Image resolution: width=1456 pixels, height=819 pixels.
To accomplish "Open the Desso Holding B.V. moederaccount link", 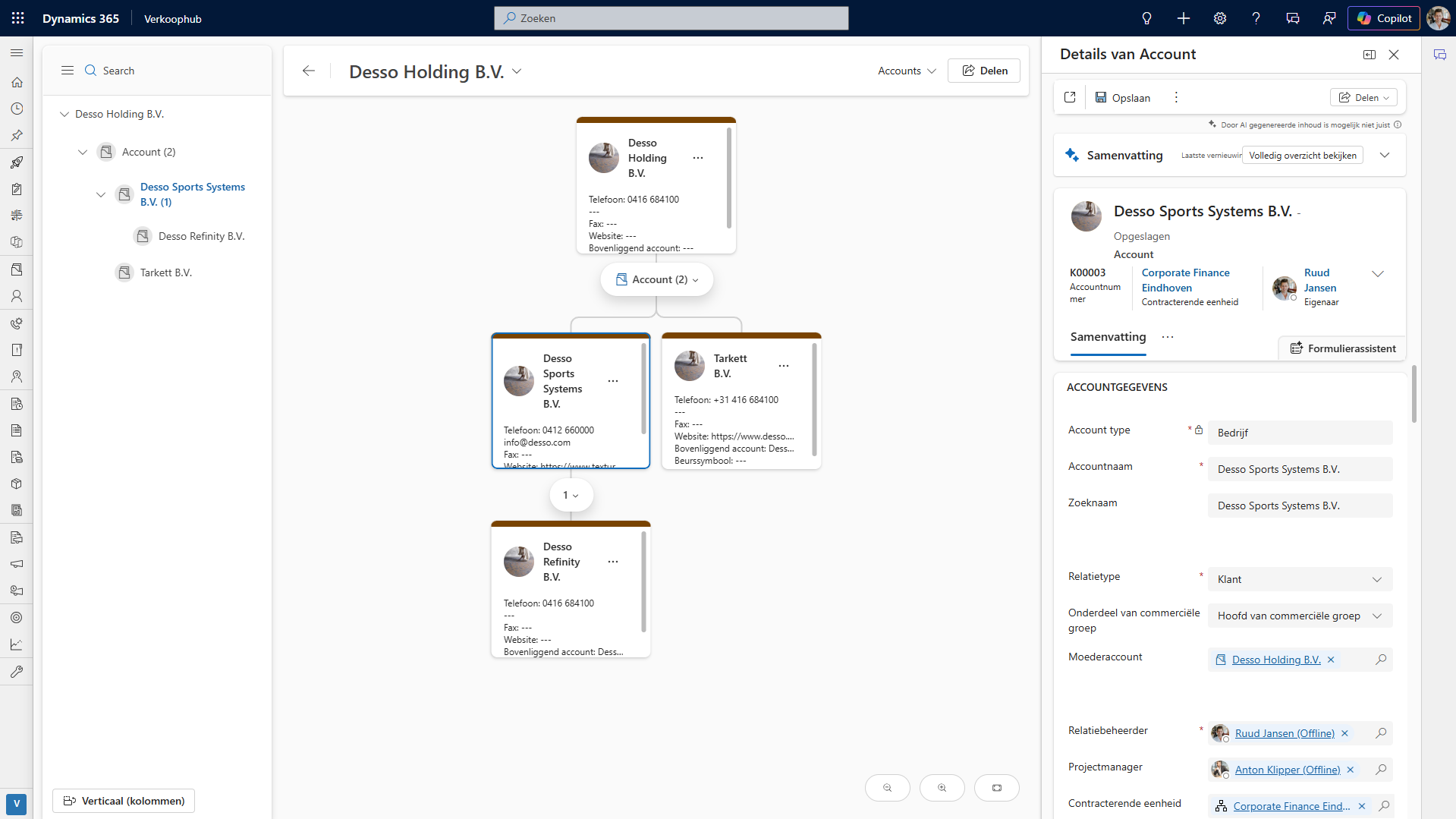I will (x=1275, y=660).
